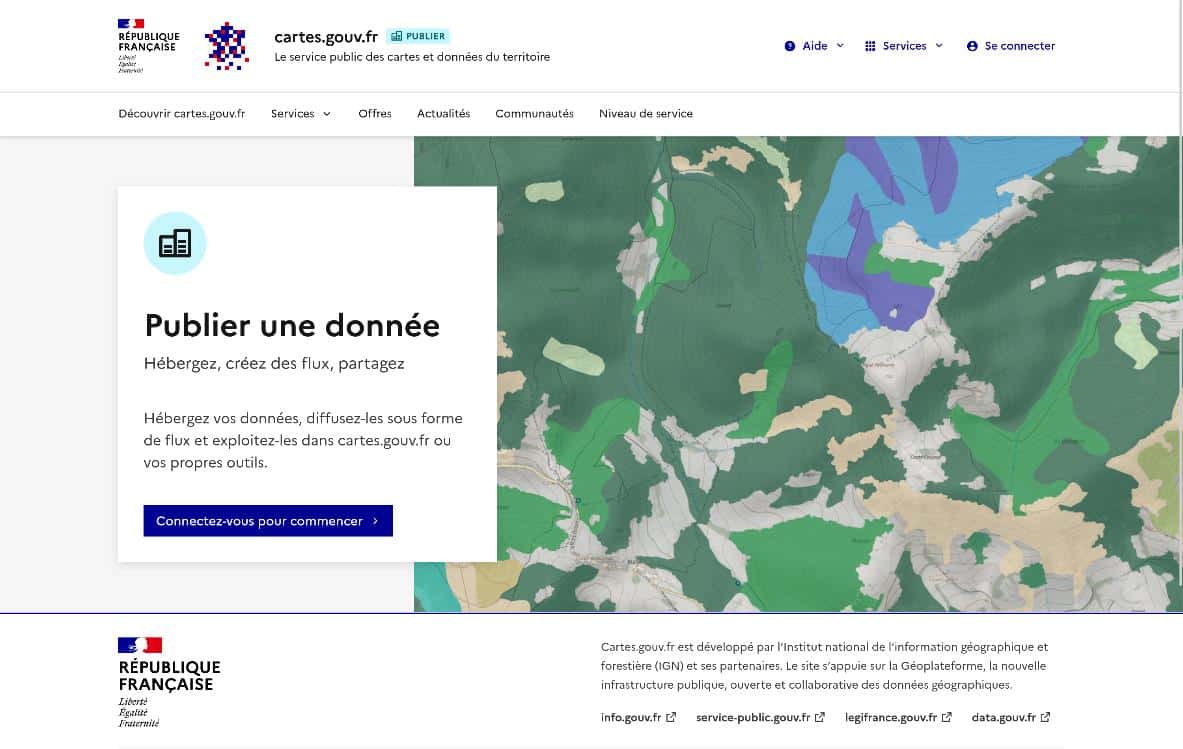Viewport: 1183px width, 749px height.
Task: Open the Services submenu in navigation bar
Action: click(x=301, y=114)
